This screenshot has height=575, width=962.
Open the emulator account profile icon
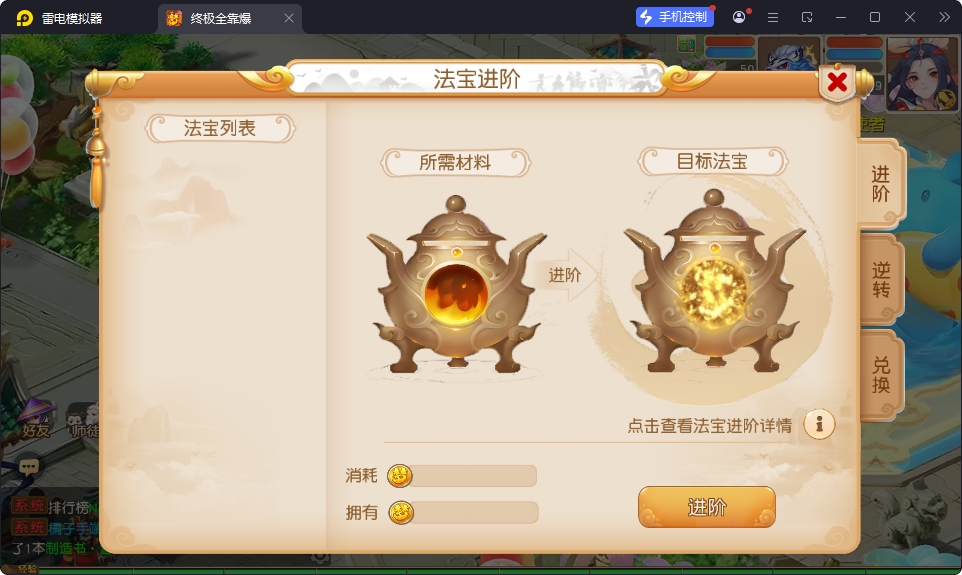coord(739,17)
